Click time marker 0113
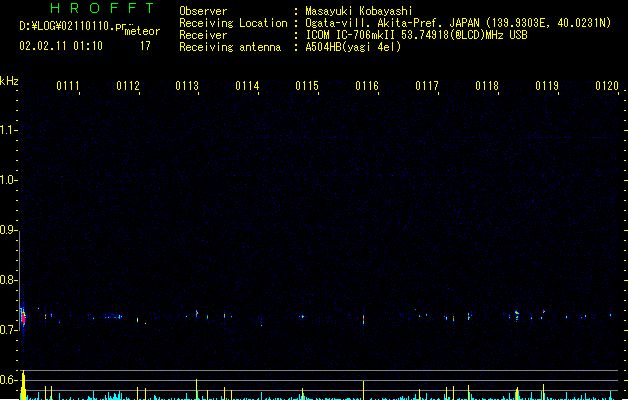 [x=187, y=86]
